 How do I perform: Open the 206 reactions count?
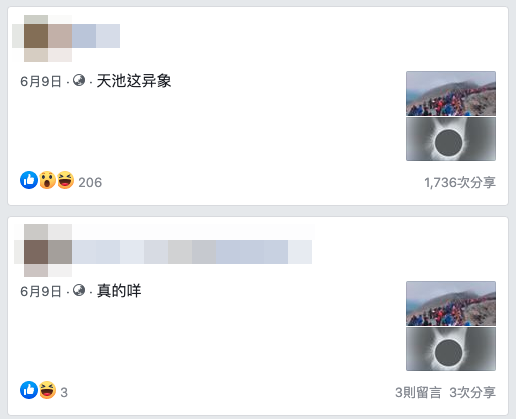(x=90, y=183)
